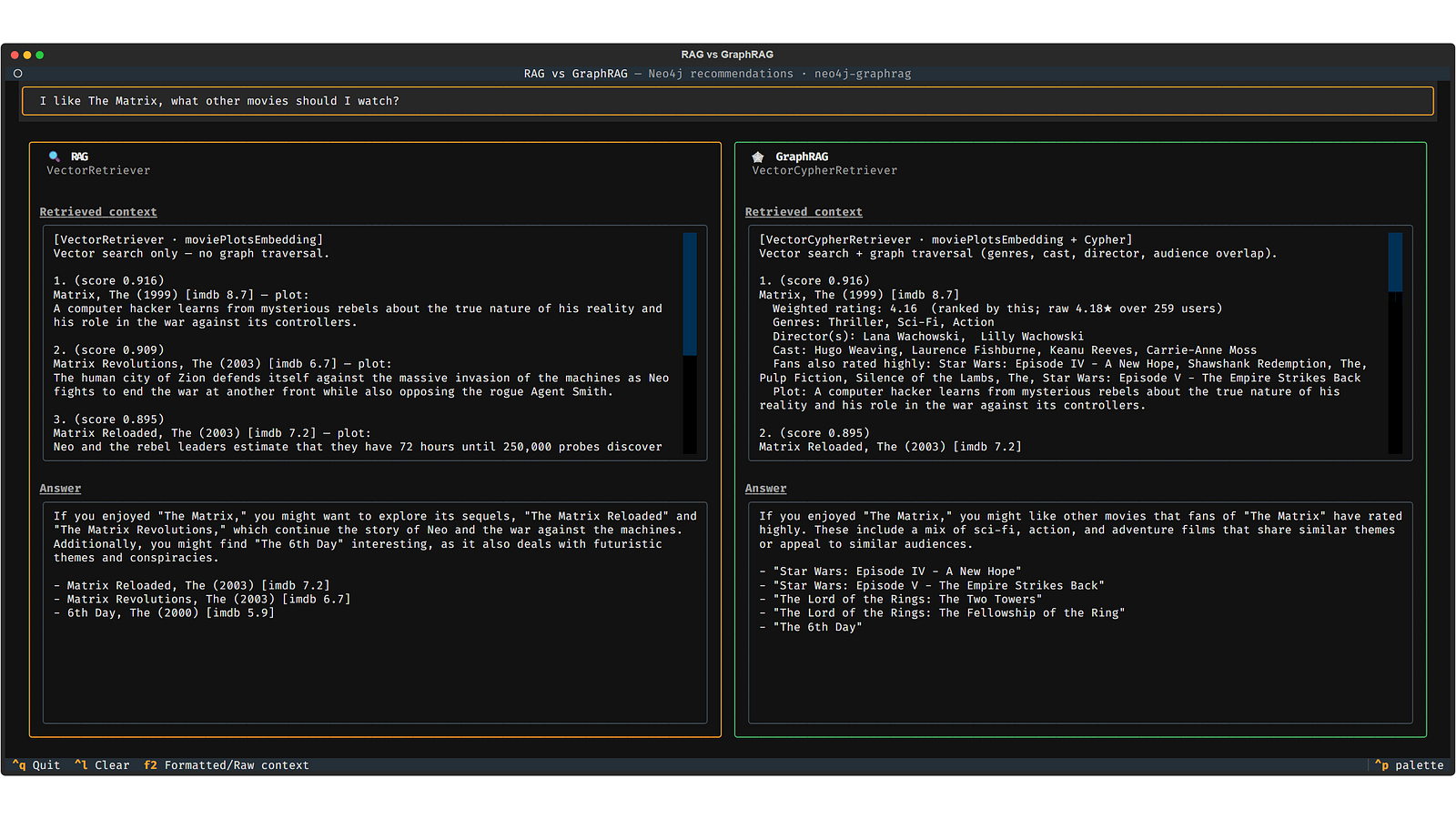Click the 'VectorCypherRetriever' subtitle under GraphRAG
1456x819 pixels.
[824, 170]
